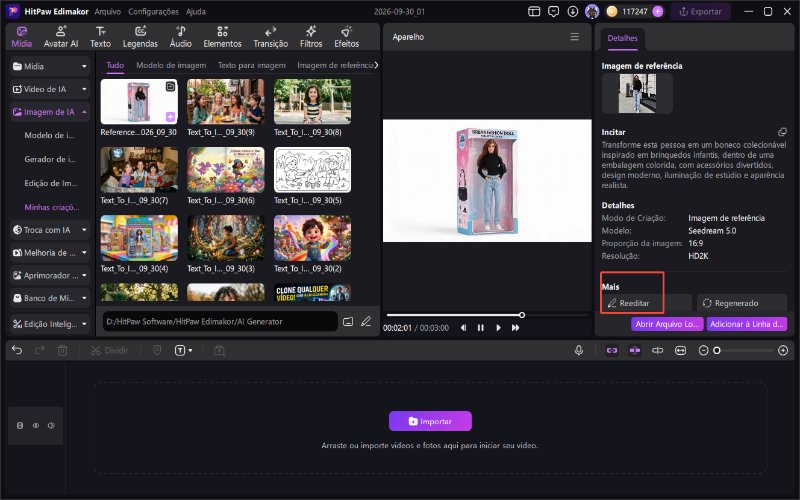Click the Importar button in timeline
800x500 pixels.
tap(430, 421)
